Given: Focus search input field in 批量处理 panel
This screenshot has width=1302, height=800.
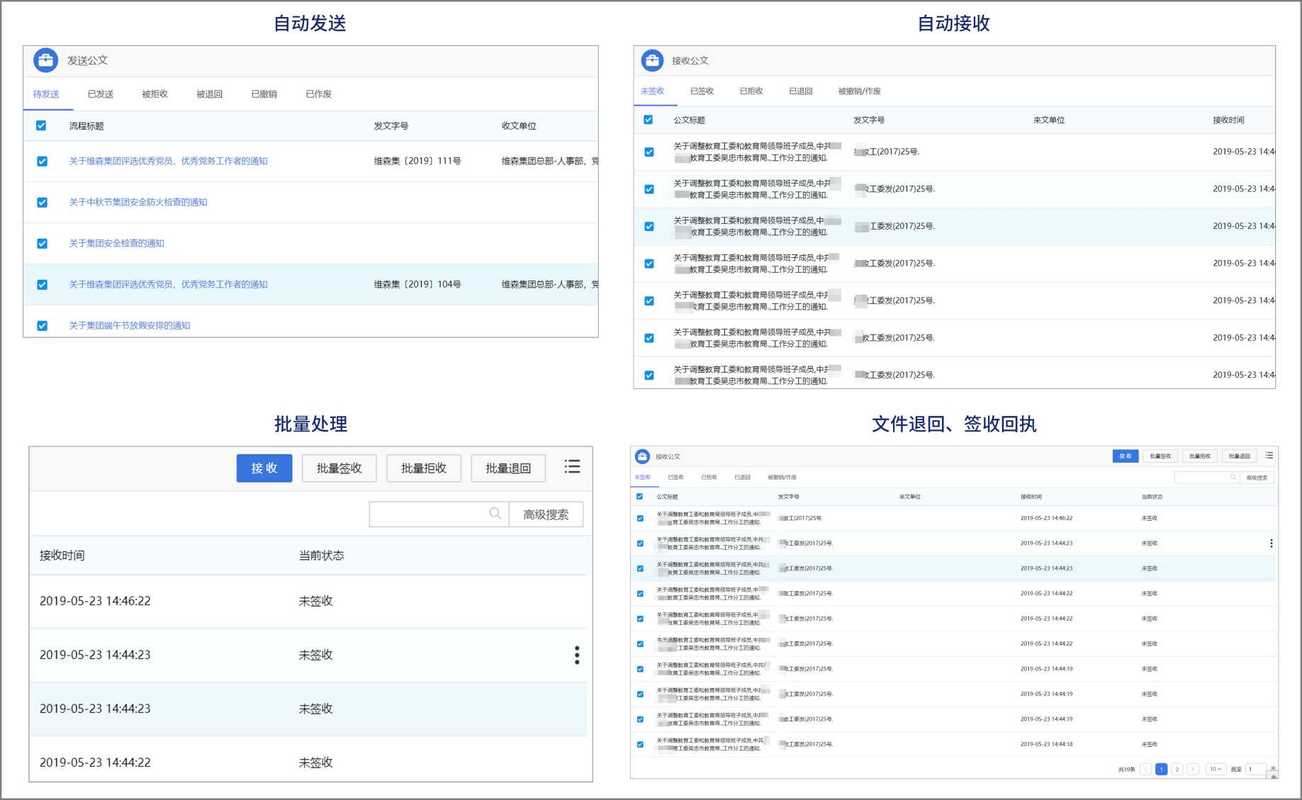Looking at the screenshot, I should coord(439,514).
